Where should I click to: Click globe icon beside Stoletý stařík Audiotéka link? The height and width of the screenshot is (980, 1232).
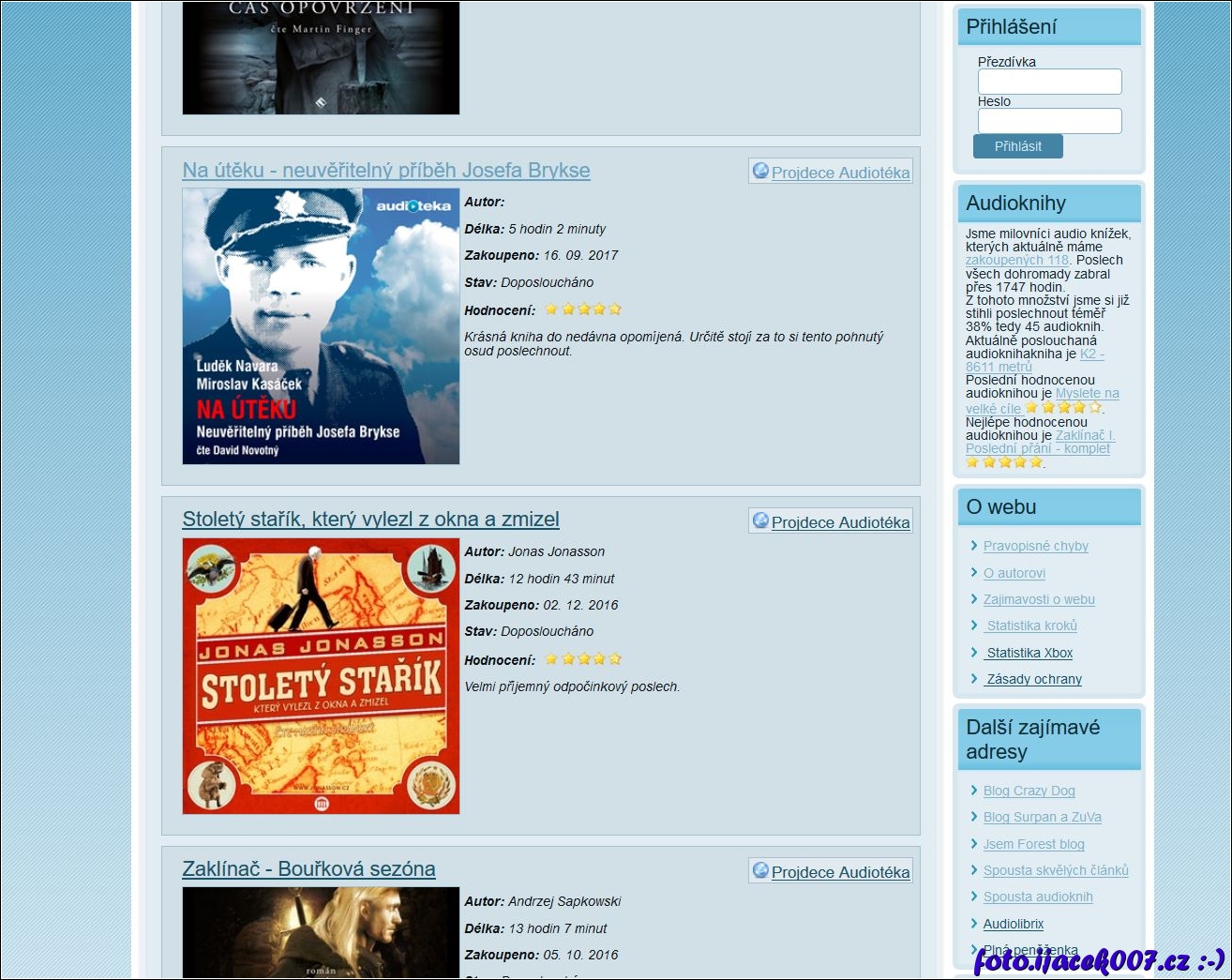click(760, 521)
